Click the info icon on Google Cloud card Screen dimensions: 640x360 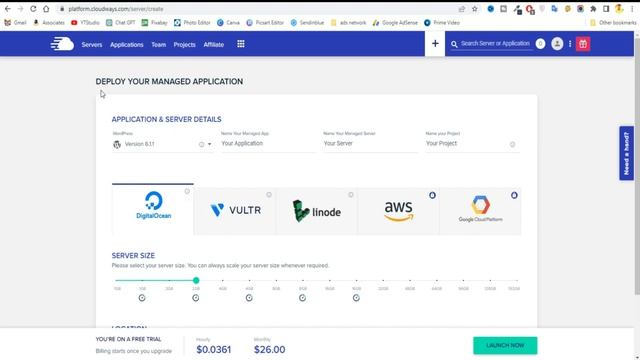(514, 195)
